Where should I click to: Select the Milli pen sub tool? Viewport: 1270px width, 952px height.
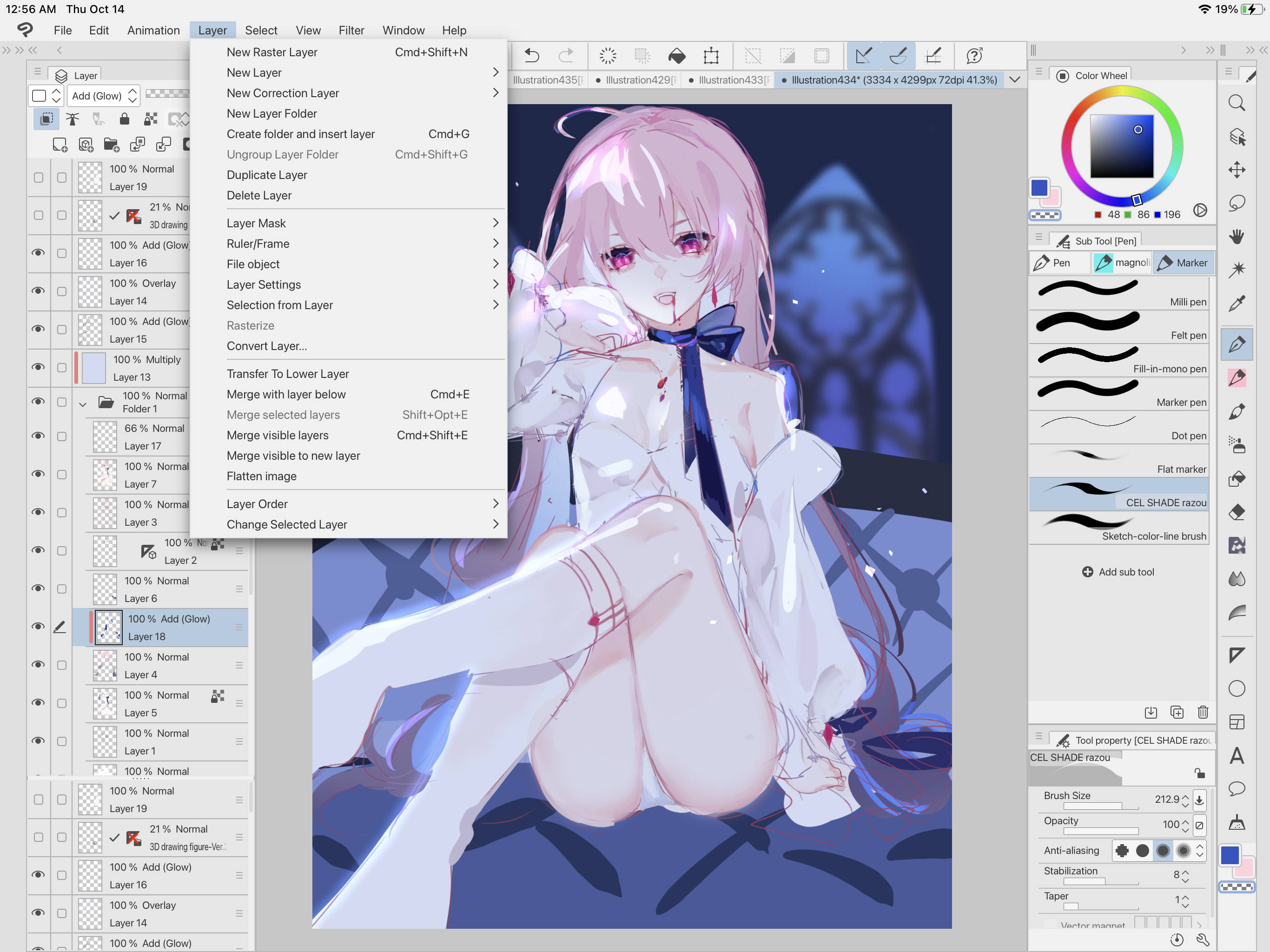coord(1119,292)
